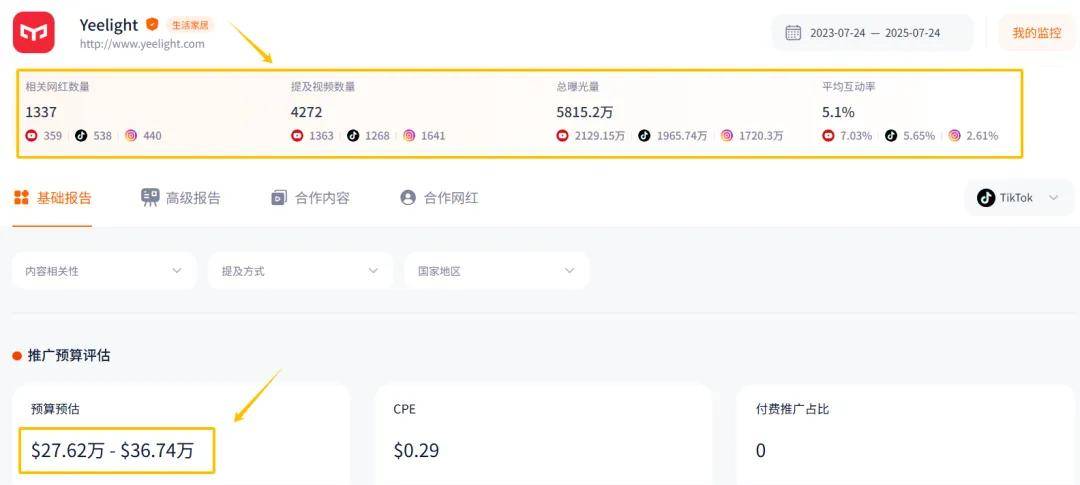Screen dimensions: 1080x485
Task: Expand the 提及方式 dropdown
Action: (300, 271)
